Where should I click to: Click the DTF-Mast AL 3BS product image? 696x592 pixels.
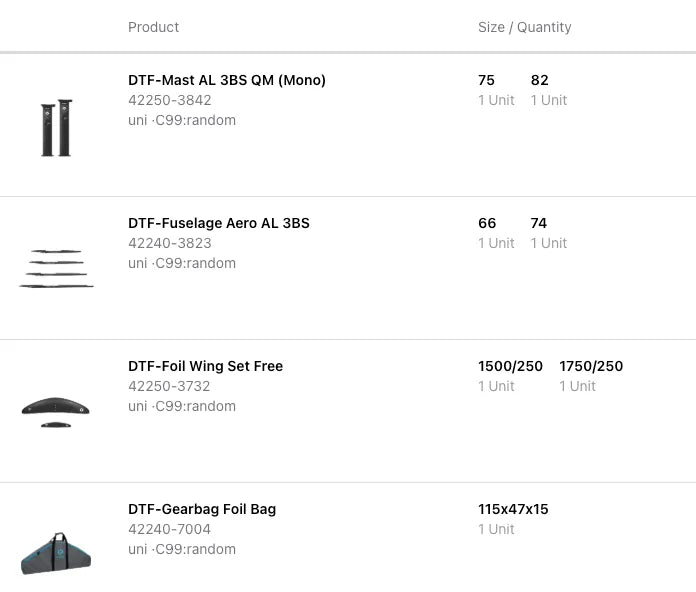tap(56, 127)
